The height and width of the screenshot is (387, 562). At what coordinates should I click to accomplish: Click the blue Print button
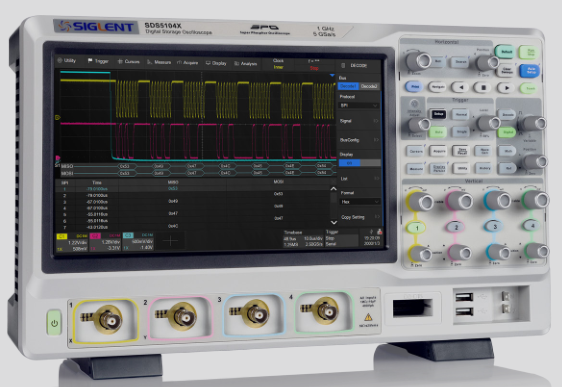(415, 86)
